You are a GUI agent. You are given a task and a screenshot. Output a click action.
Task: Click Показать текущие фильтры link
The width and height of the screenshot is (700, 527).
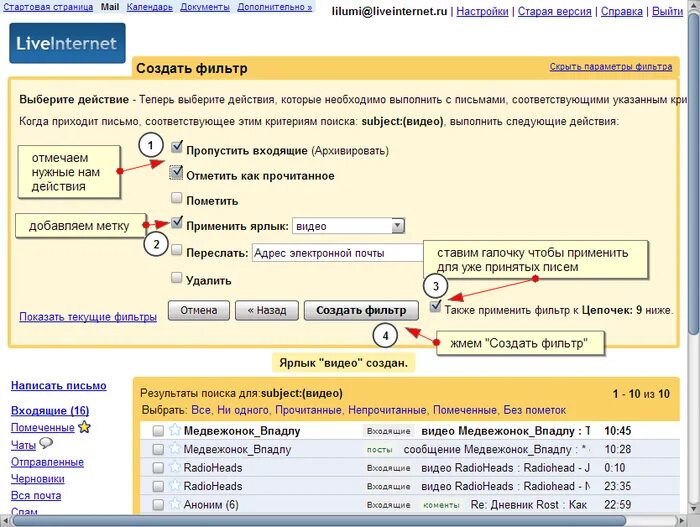pos(88,317)
